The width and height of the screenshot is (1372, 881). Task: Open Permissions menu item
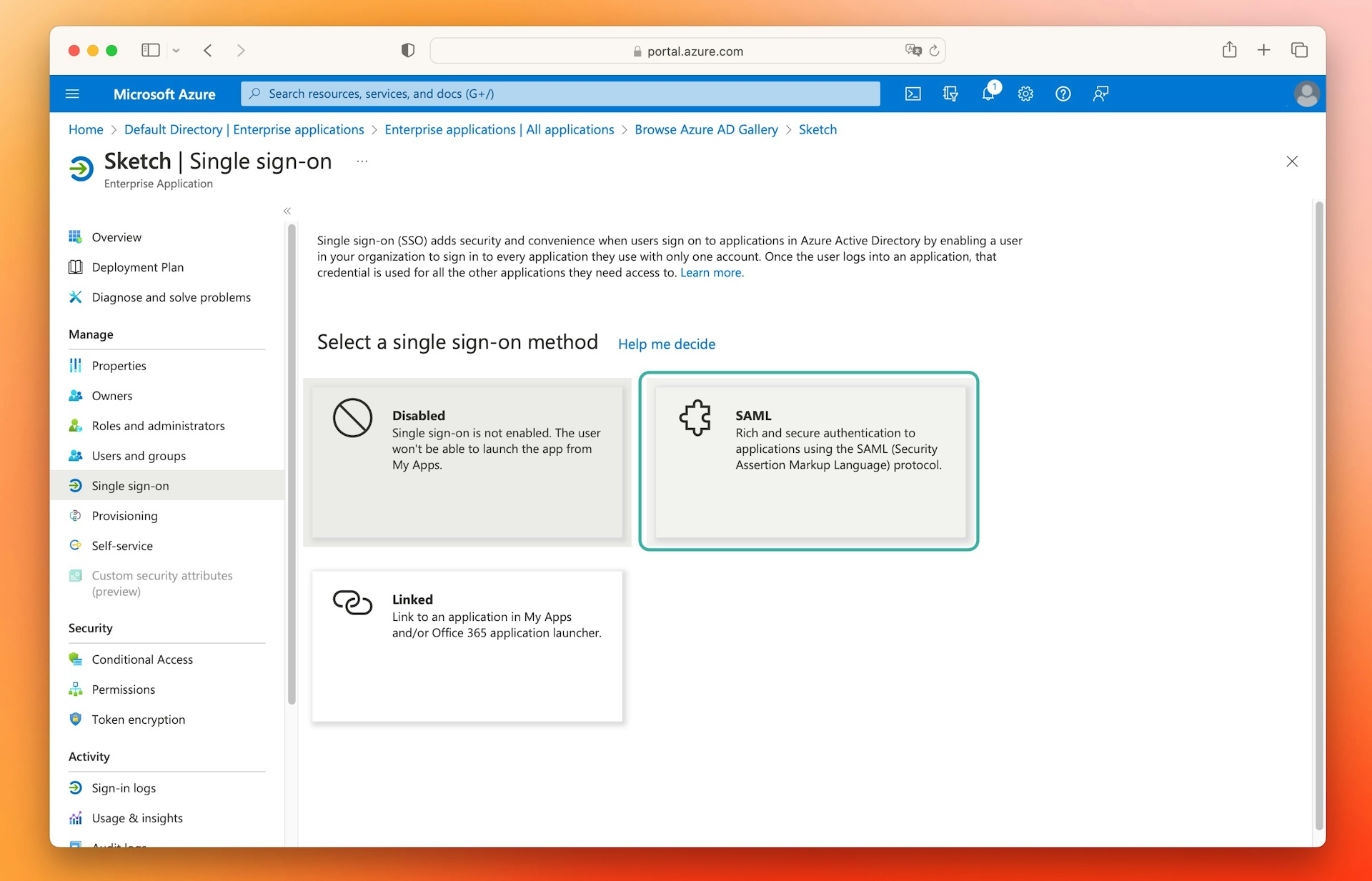[167, 689]
